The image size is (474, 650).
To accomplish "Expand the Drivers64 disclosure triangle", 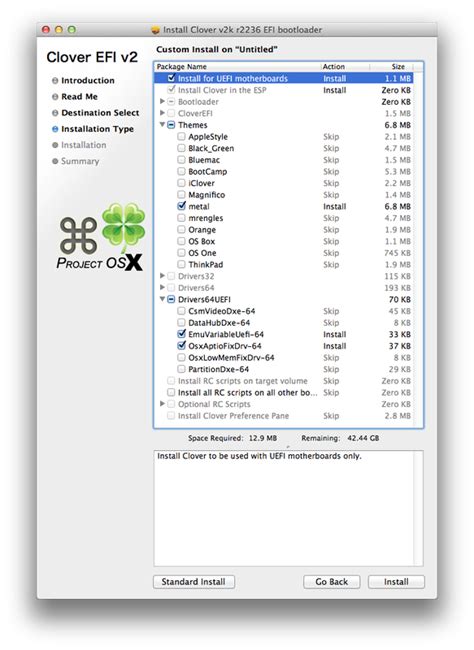I will [162, 287].
